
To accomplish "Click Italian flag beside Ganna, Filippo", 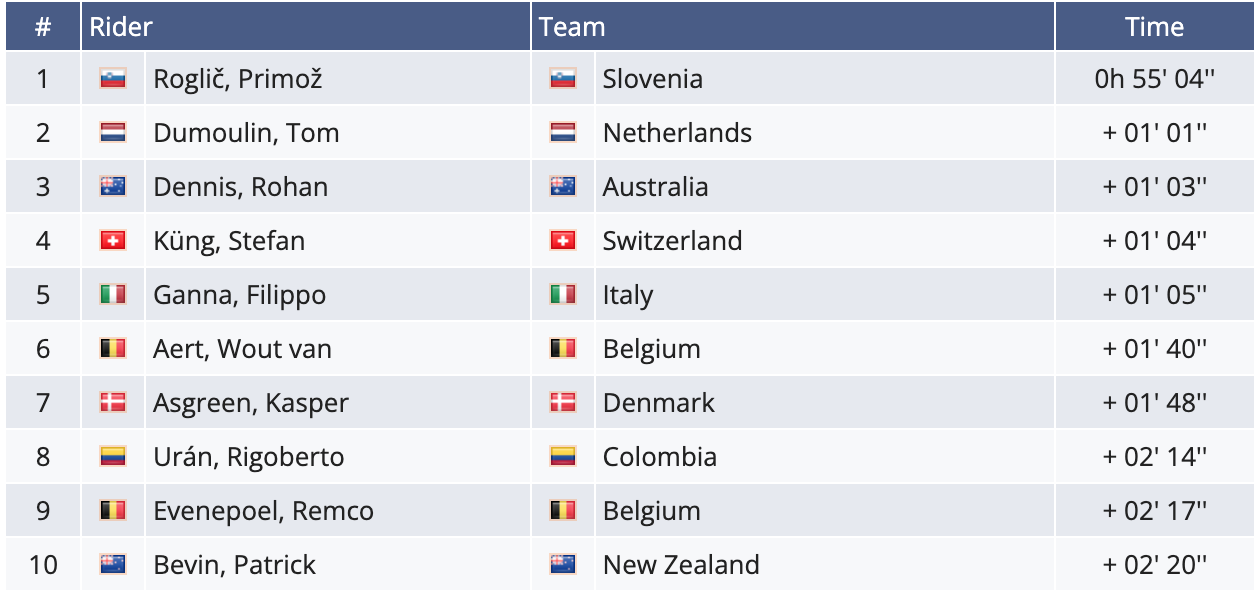I will [x=113, y=295].
